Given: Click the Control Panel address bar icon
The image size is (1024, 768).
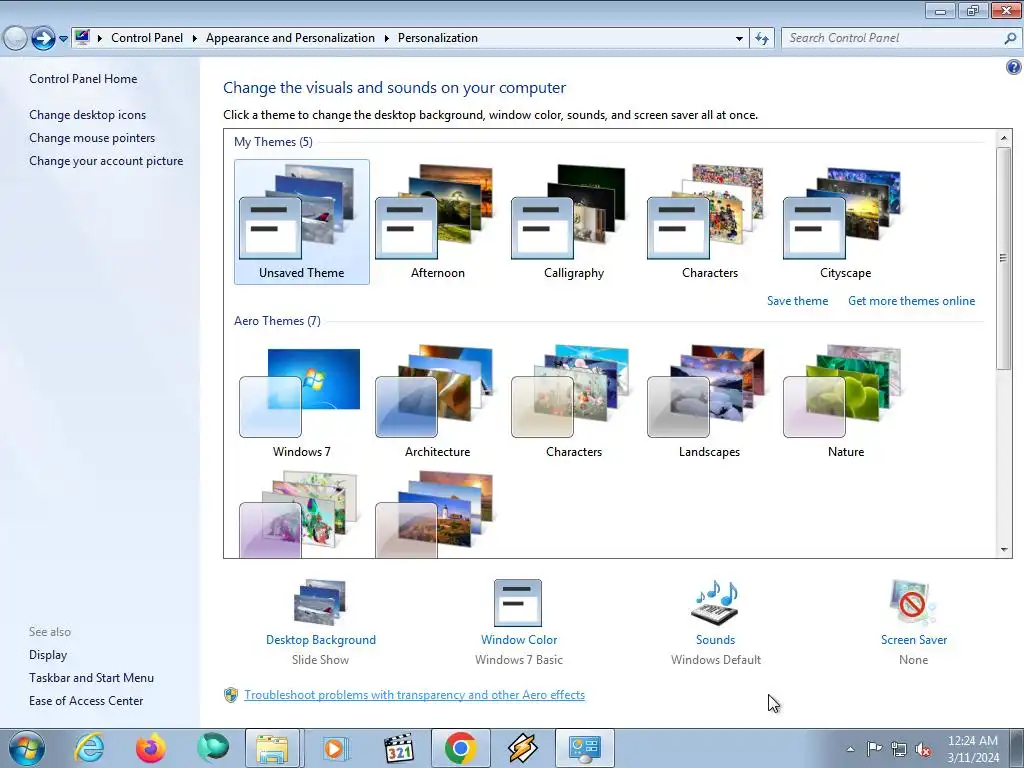Looking at the screenshot, I should coord(82,37).
